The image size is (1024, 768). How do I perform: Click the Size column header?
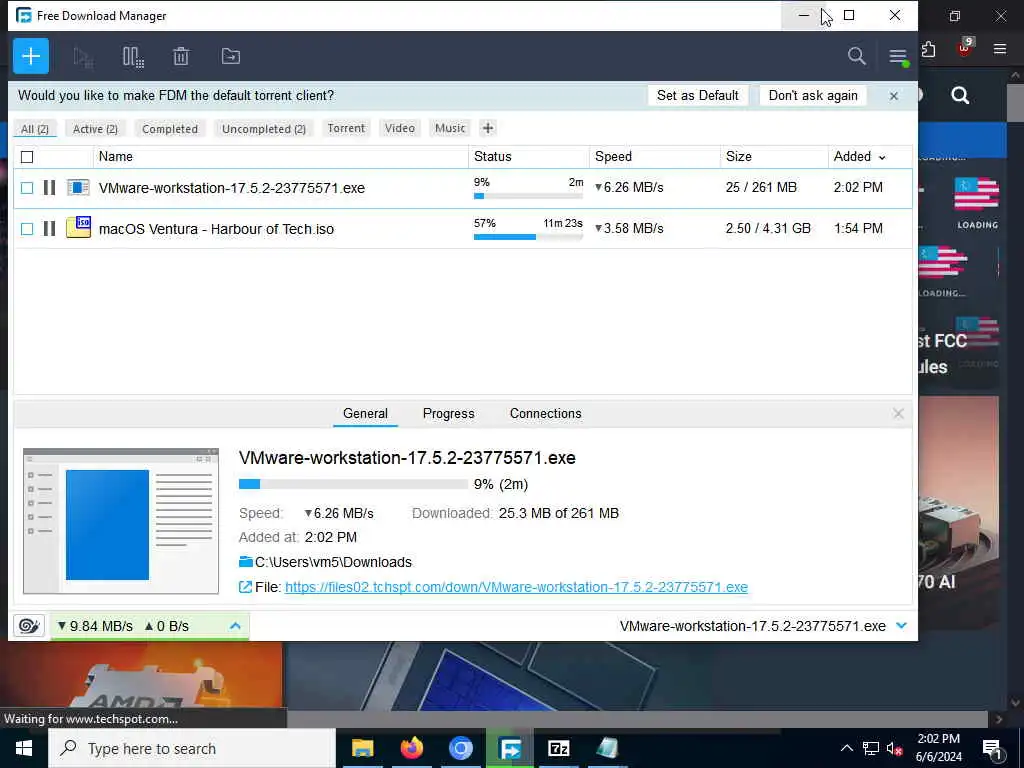click(x=774, y=157)
